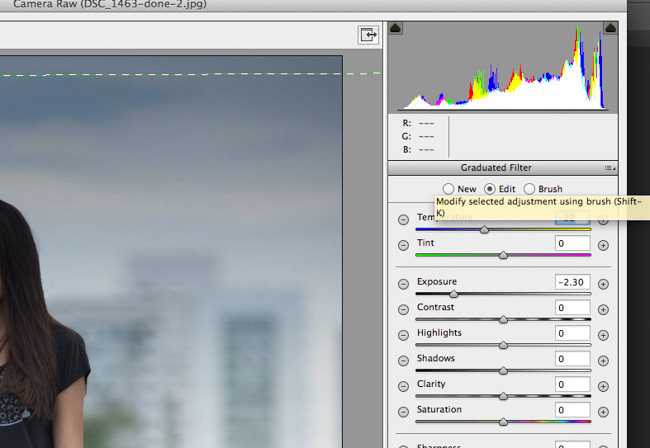Increase Contrast with plus icon

click(603, 310)
